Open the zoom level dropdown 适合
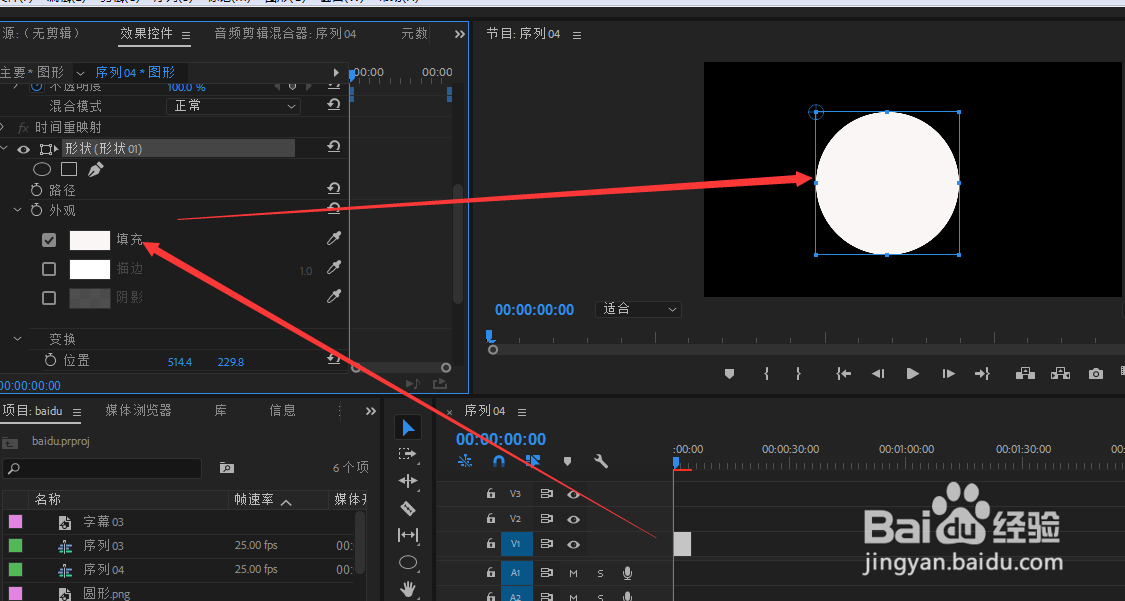Viewport: 1125px width, 601px height. point(638,309)
